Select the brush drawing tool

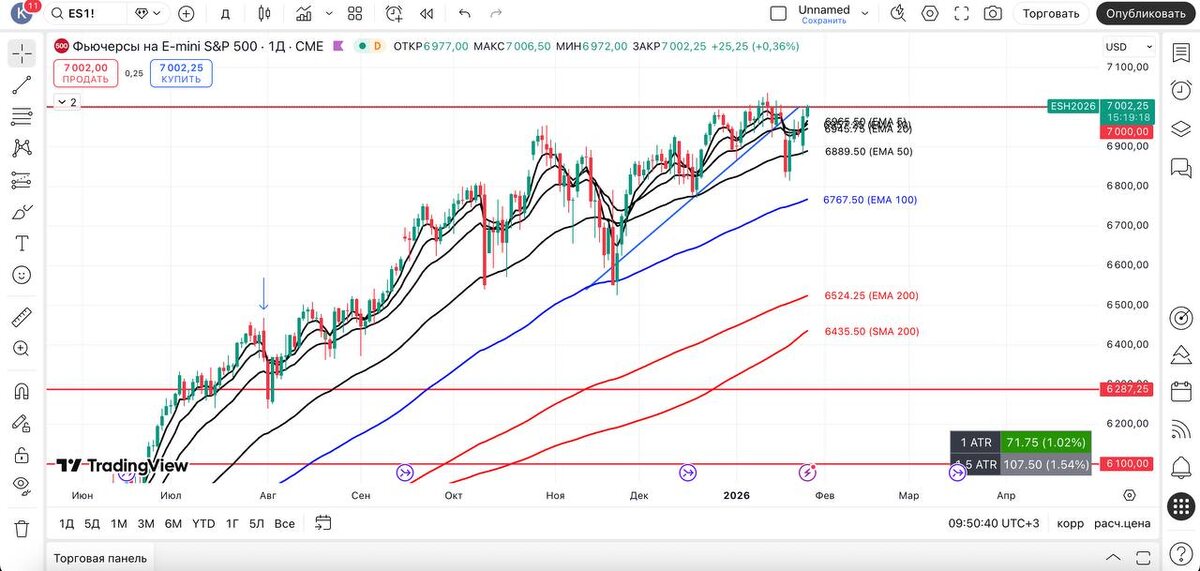(21, 212)
